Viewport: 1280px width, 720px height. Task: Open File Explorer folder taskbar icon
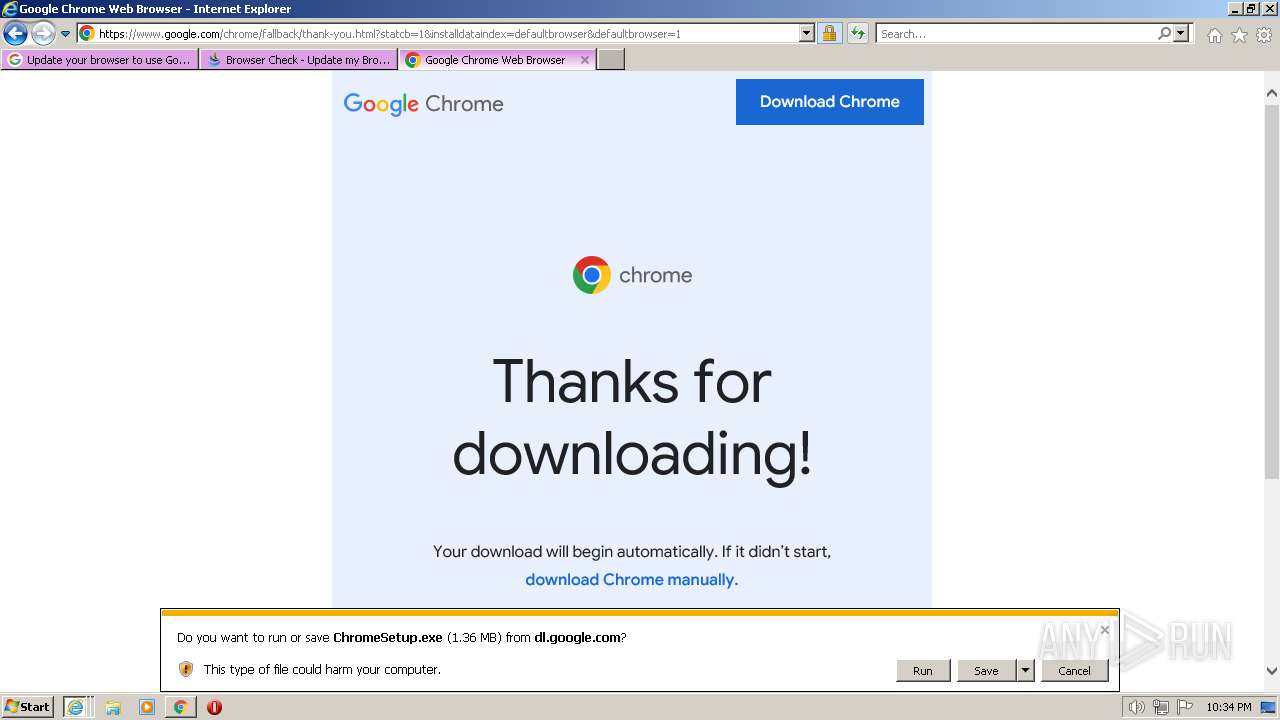click(113, 707)
